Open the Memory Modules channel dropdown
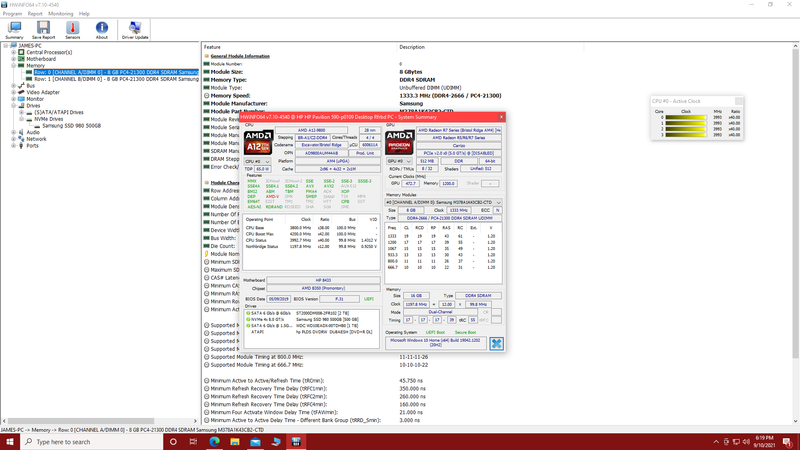 [x=443, y=203]
